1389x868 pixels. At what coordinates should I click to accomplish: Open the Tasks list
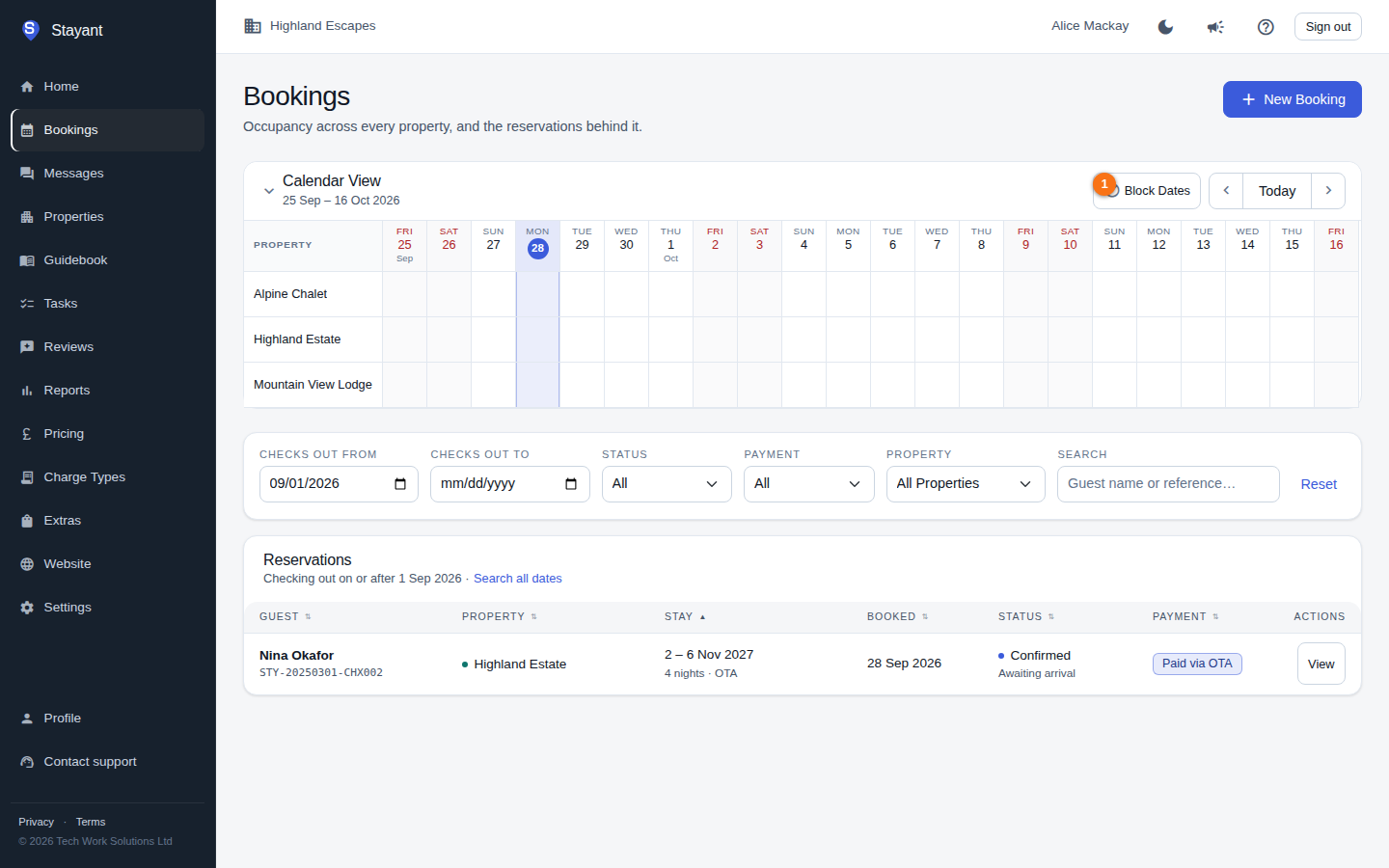pos(107,304)
